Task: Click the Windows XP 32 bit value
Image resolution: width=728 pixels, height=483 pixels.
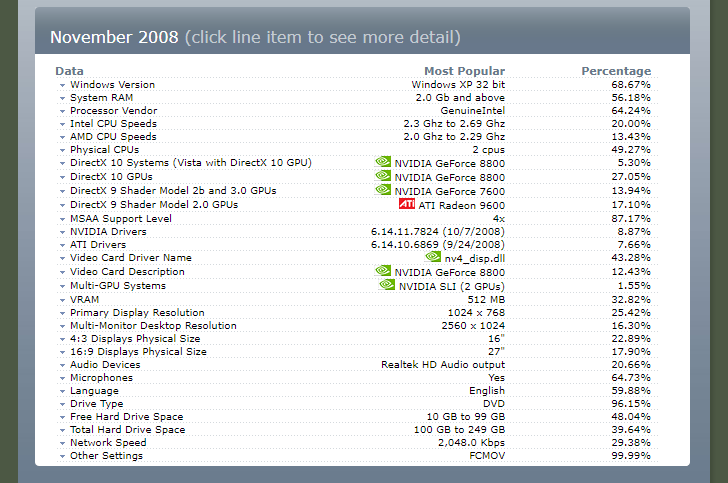Action: [x=458, y=85]
